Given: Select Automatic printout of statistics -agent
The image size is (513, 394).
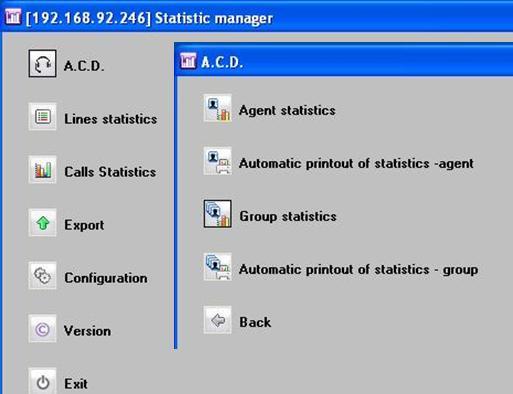Looking at the screenshot, I should (x=356, y=163).
